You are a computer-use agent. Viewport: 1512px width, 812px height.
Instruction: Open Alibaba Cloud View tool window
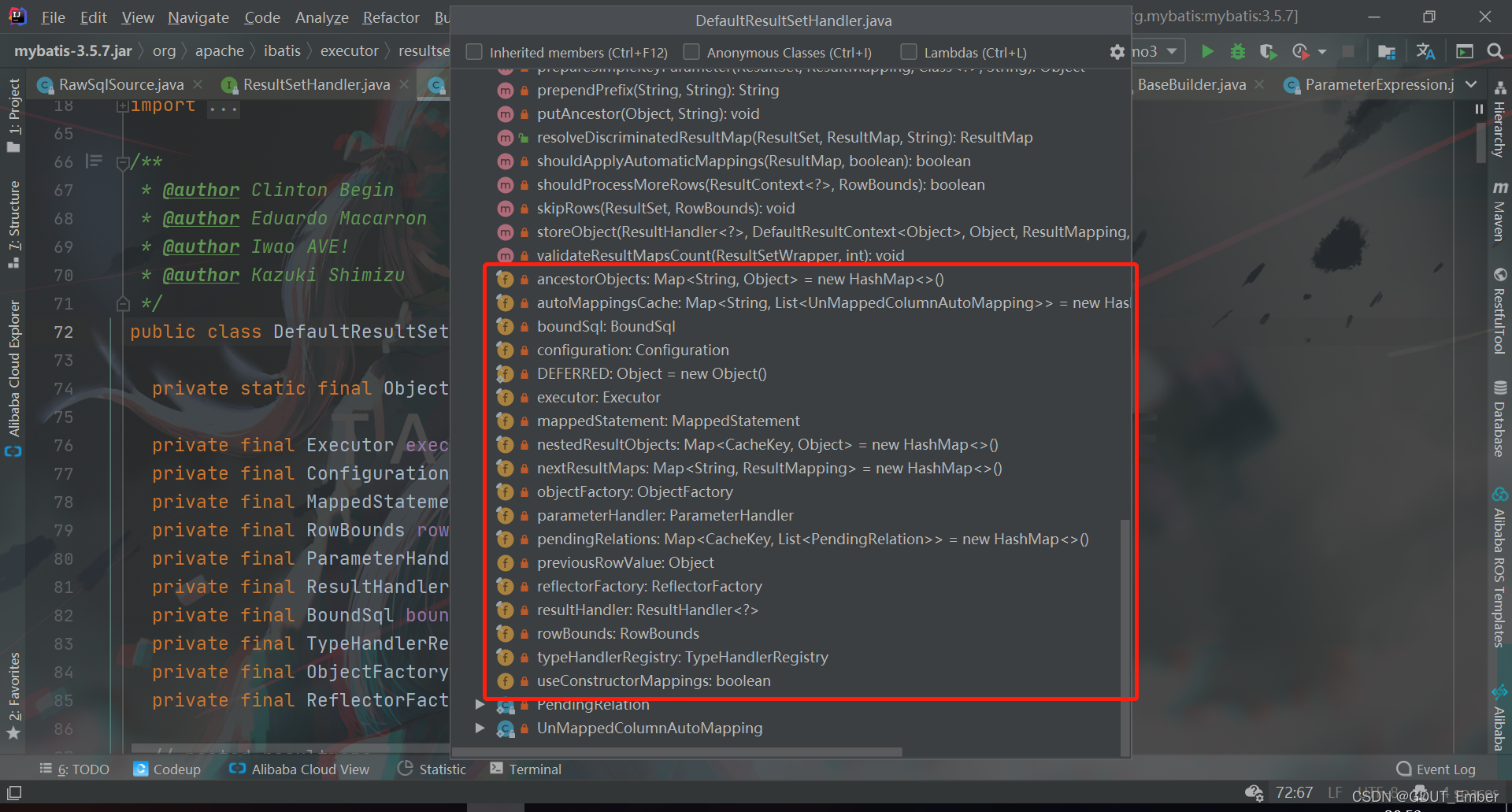coord(299,769)
